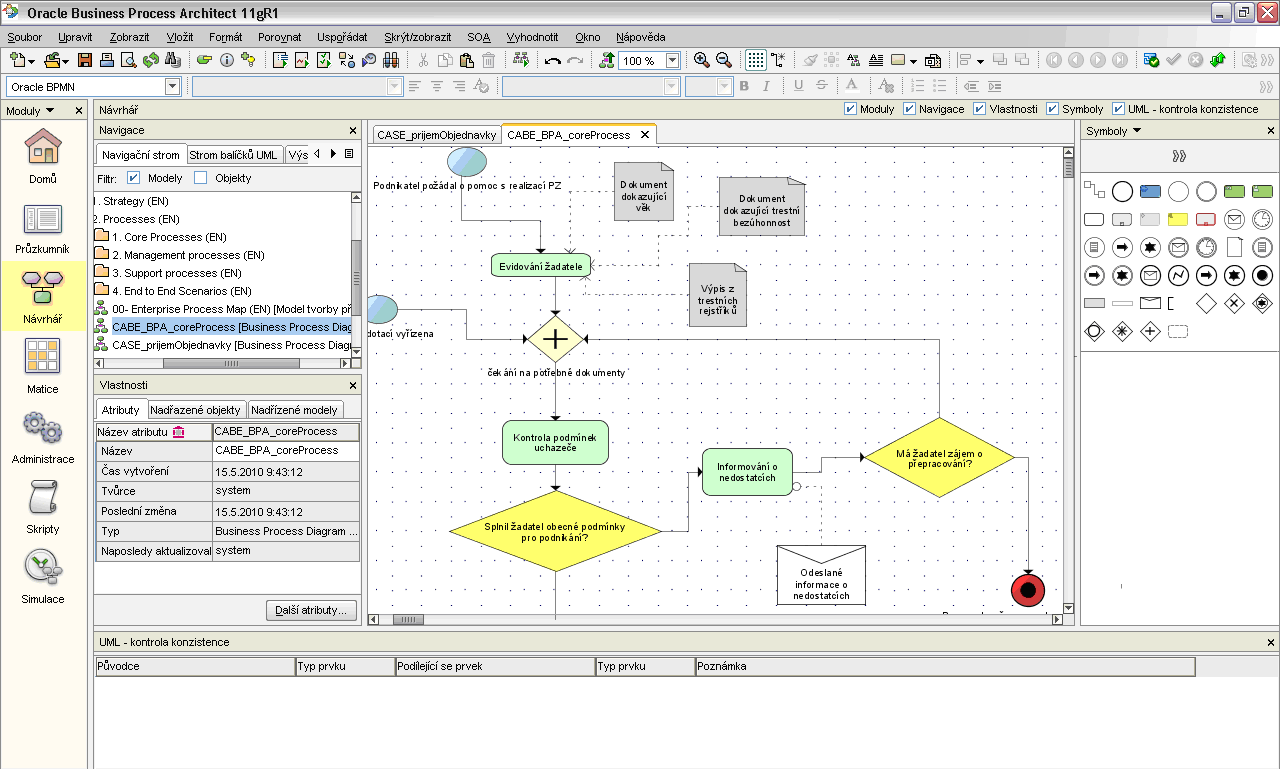Switch to Nadřízené modely tab
The height and width of the screenshot is (769, 1280).
click(x=294, y=410)
